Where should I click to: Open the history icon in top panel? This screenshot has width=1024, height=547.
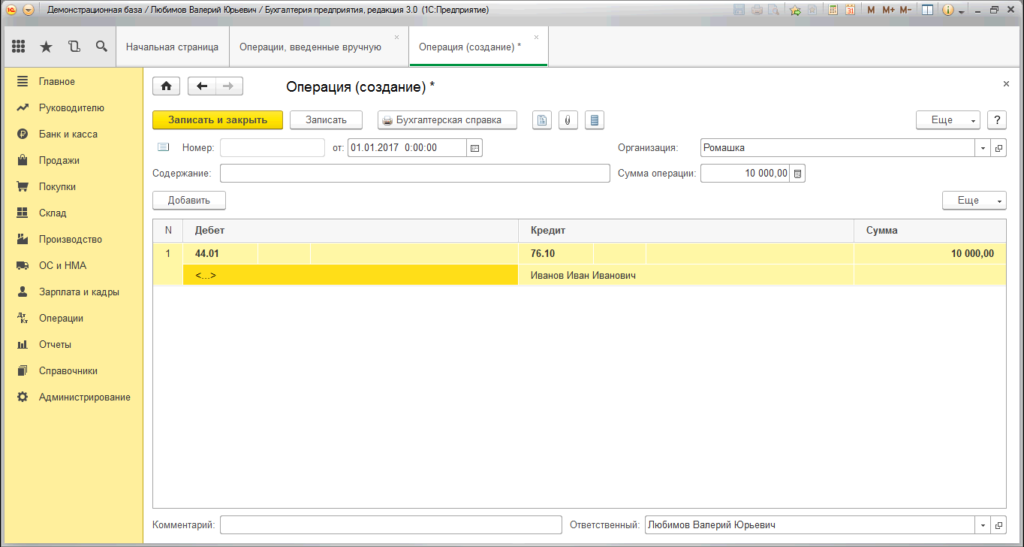pos(74,47)
